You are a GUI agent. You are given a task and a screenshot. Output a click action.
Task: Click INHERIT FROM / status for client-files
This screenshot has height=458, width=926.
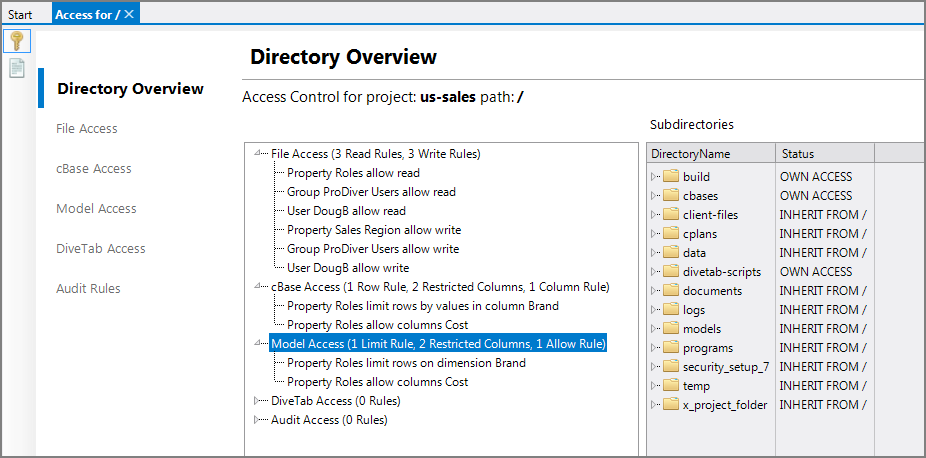[823, 215]
